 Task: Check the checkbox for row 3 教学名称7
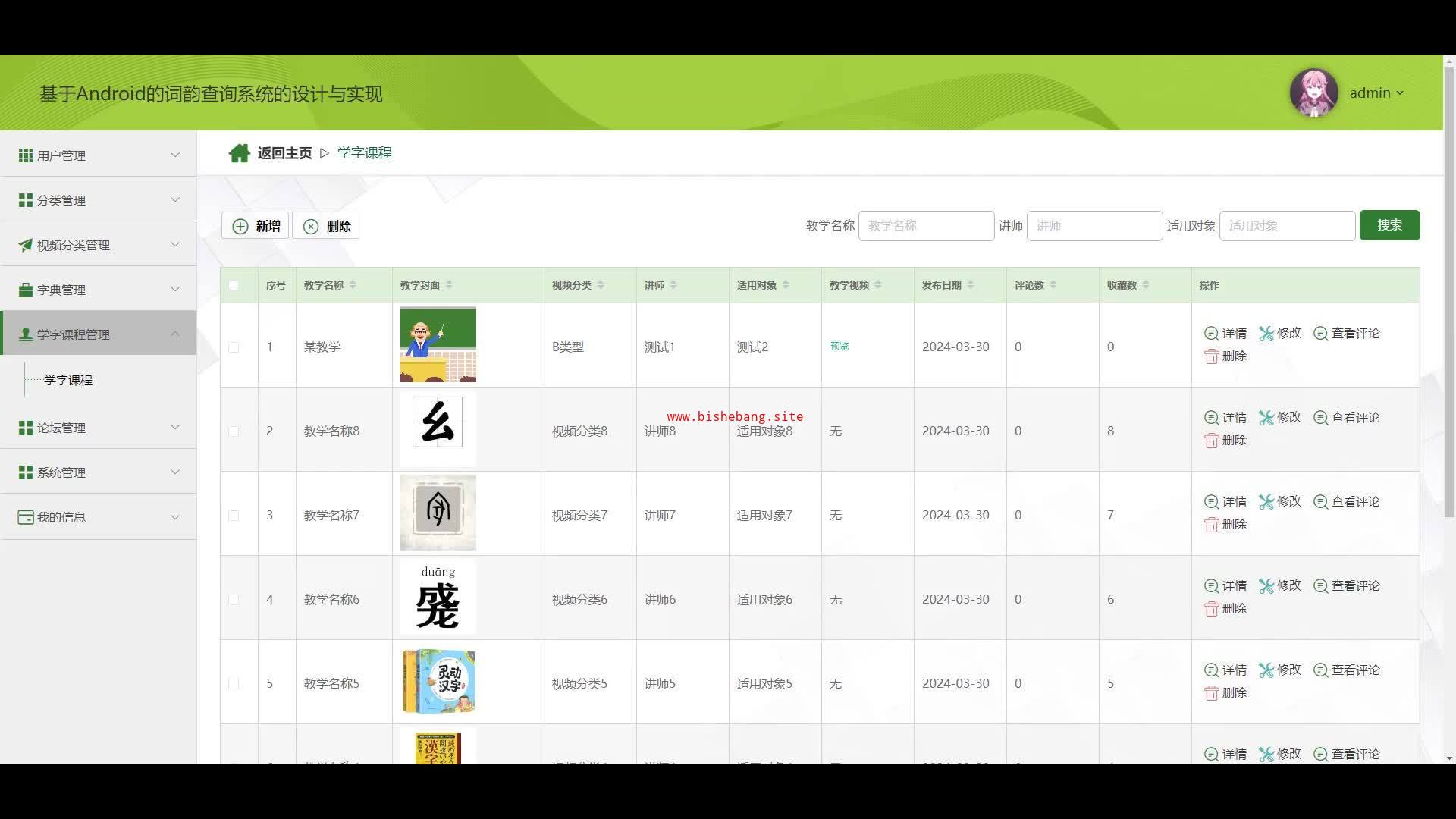(234, 516)
